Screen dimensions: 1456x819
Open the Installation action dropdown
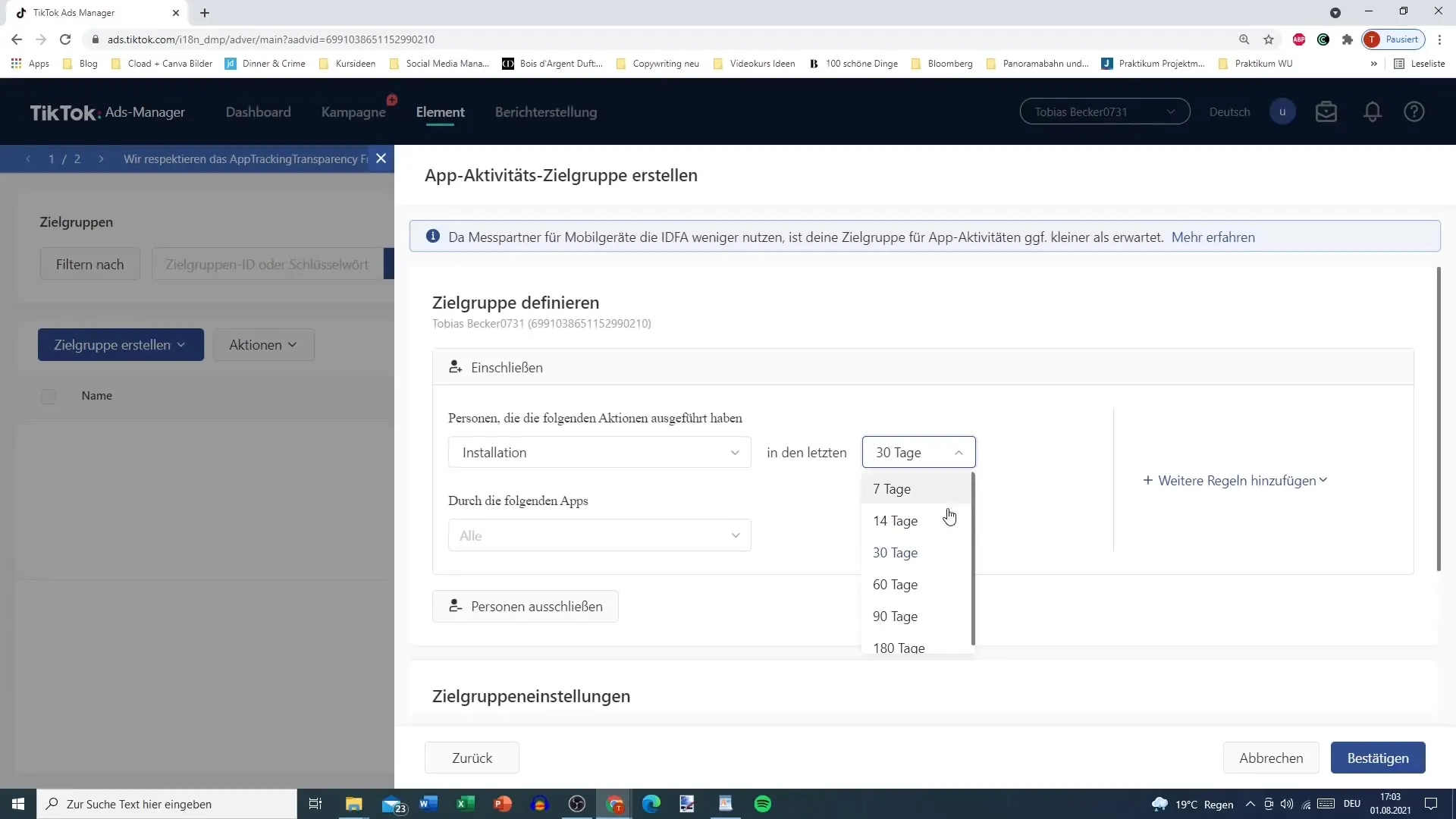point(599,452)
